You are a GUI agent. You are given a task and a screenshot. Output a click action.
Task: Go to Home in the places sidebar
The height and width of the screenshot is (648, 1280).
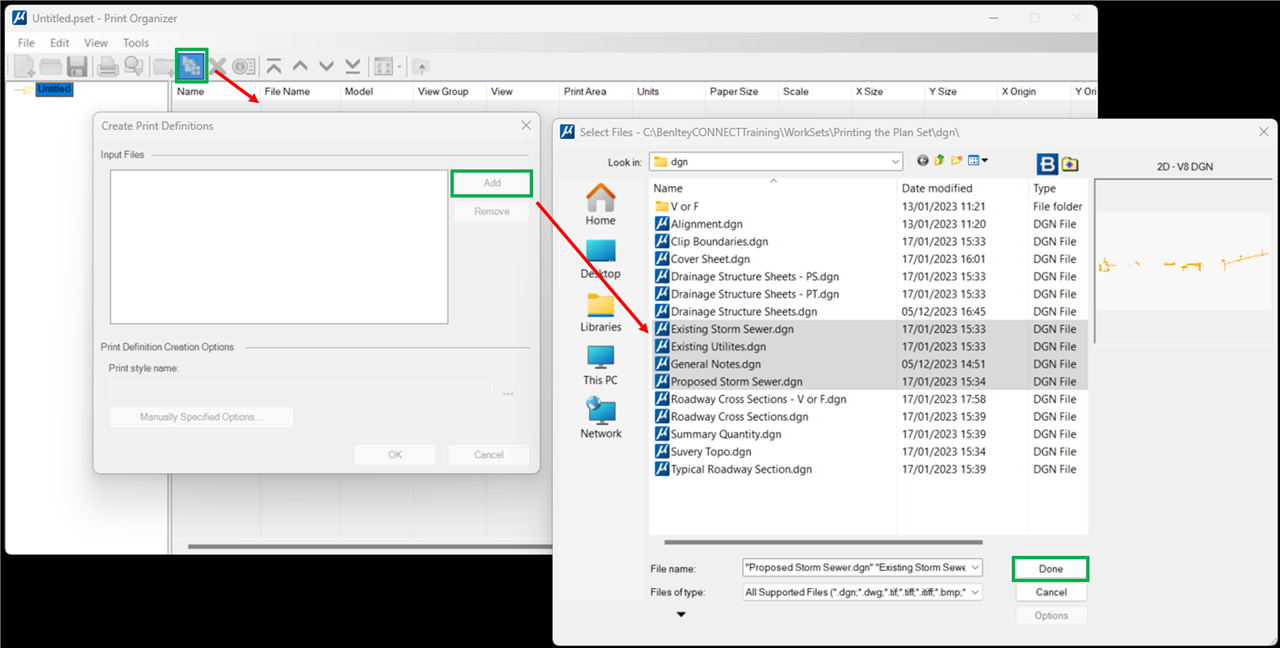600,204
